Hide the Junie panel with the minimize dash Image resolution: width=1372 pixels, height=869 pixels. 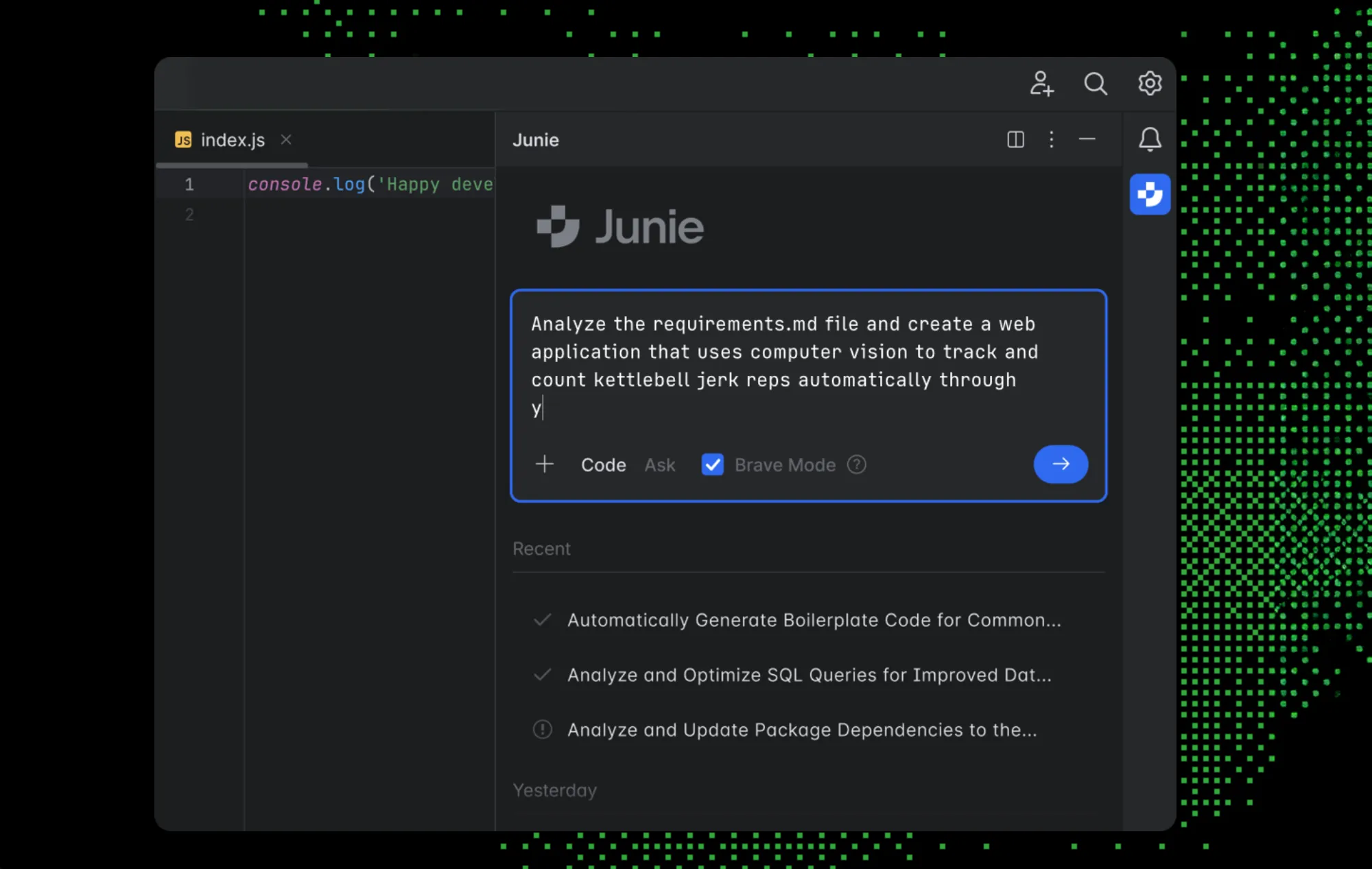1087,139
